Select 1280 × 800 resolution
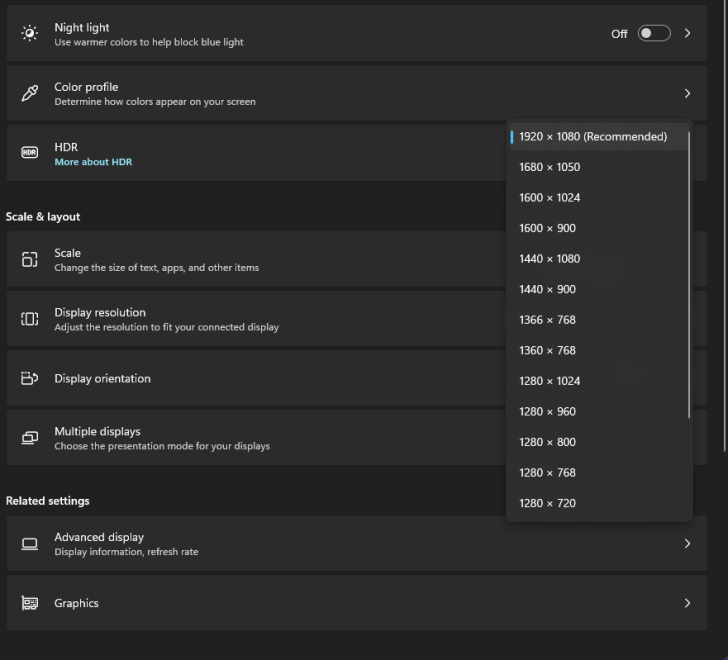The width and height of the screenshot is (728, 660). 599,442
